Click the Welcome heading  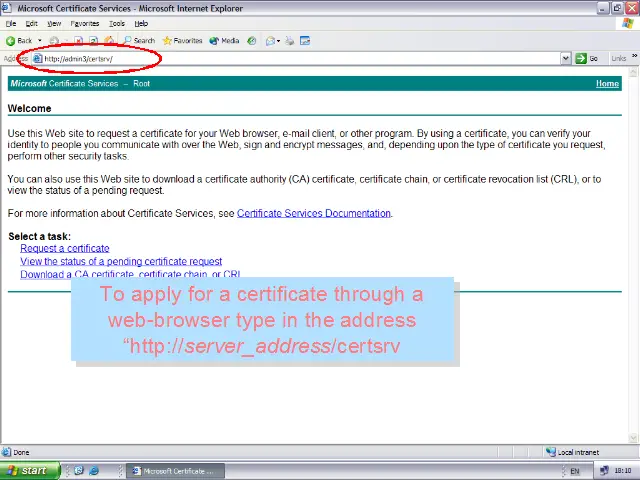29,109
